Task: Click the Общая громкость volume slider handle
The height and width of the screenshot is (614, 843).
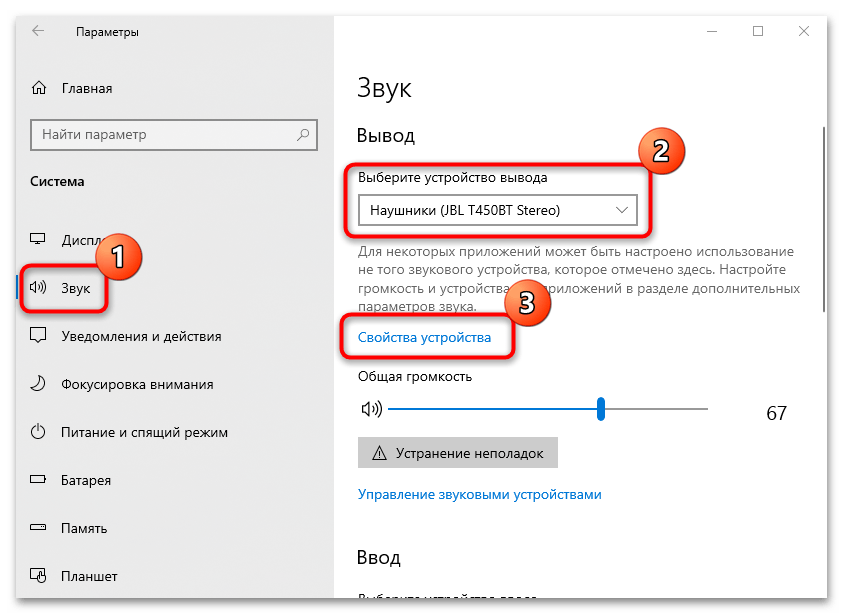Action: click(x=601, y=409)
